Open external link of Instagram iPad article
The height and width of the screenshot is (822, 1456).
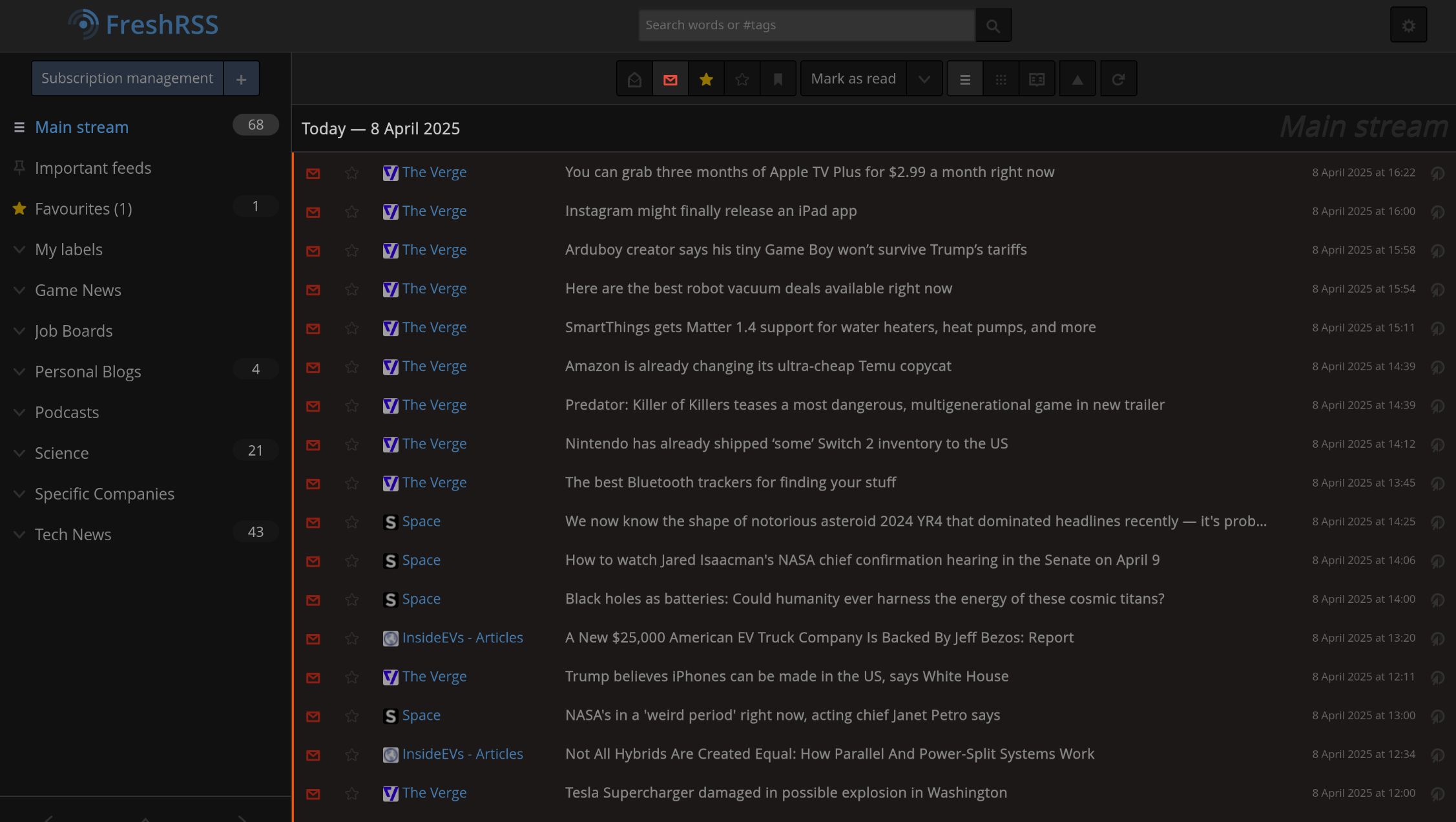(x=1437, y=212)
